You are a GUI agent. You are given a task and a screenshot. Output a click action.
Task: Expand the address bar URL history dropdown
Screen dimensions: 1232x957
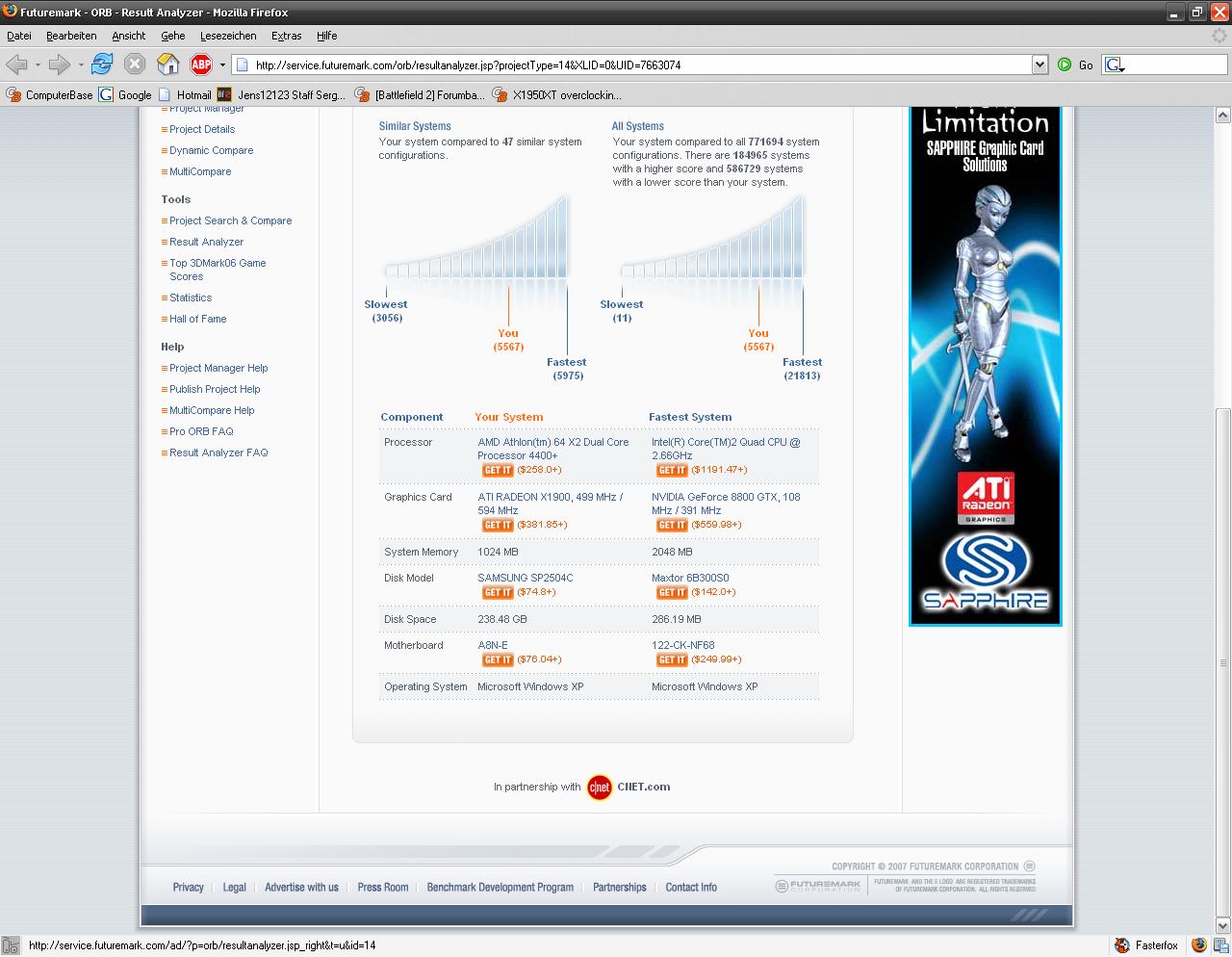tap(1039, 65)
